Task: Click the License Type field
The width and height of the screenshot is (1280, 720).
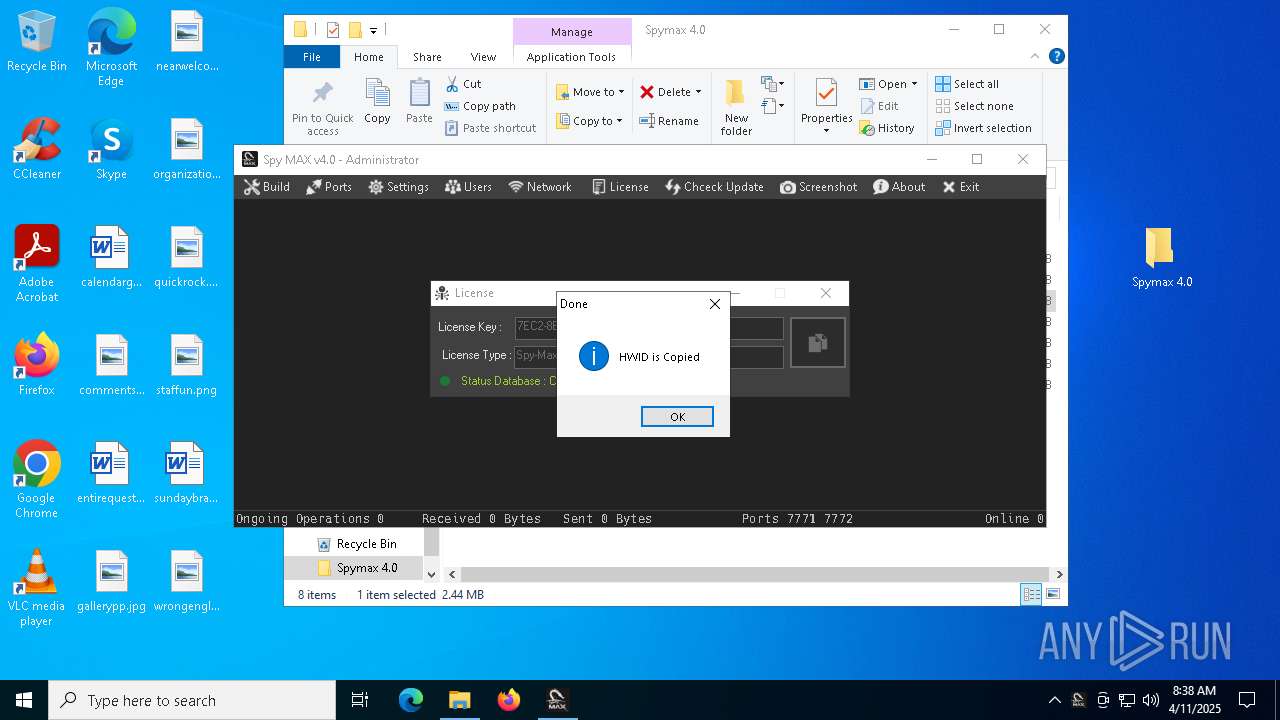Action: (x=648, y=356)
